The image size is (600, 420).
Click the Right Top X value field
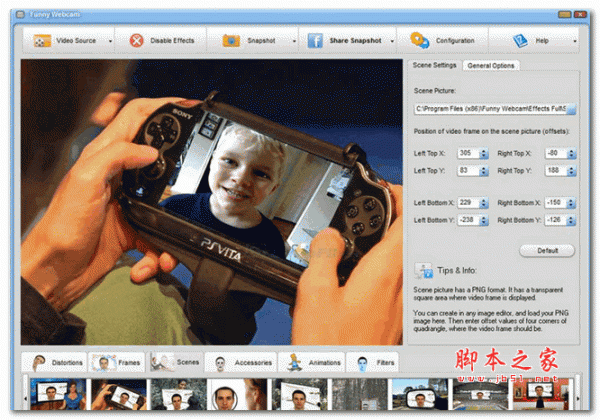(556, 153)
